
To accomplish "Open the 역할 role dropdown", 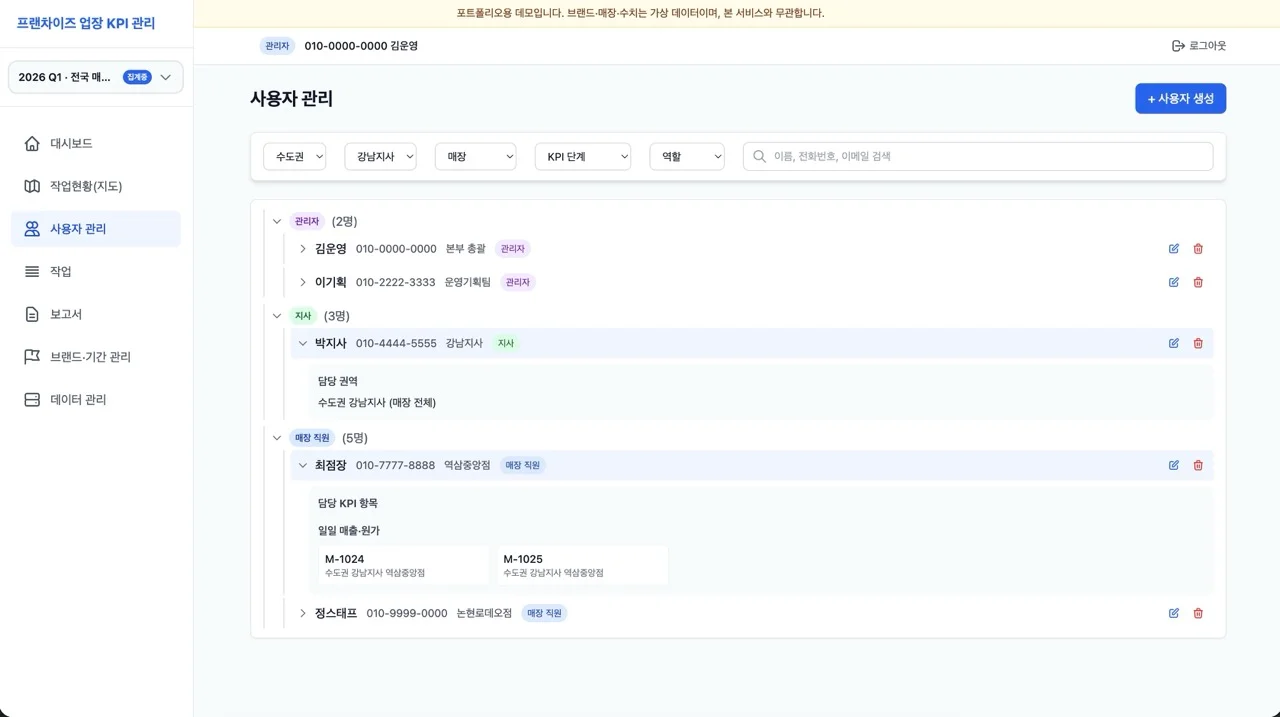I will coord(687,156).
